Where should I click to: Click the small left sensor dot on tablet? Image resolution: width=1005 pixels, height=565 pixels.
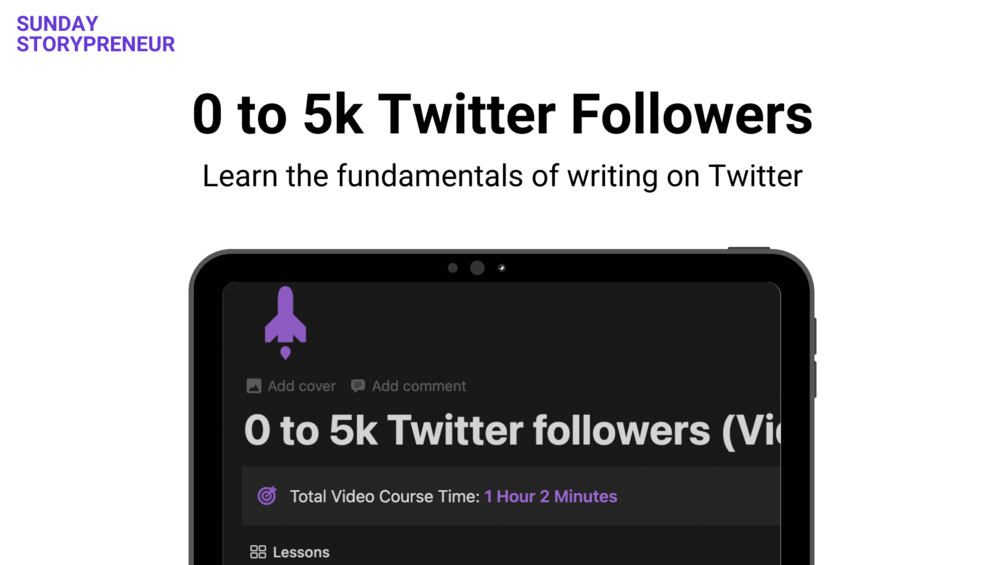(x=453, y=268)
